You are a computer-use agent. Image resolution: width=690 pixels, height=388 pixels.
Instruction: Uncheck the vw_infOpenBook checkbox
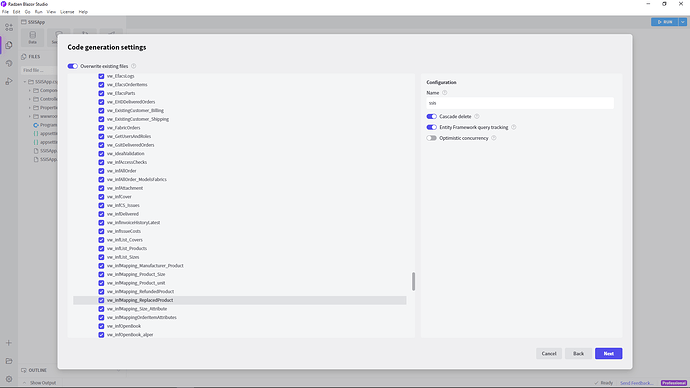click(101, 326)
